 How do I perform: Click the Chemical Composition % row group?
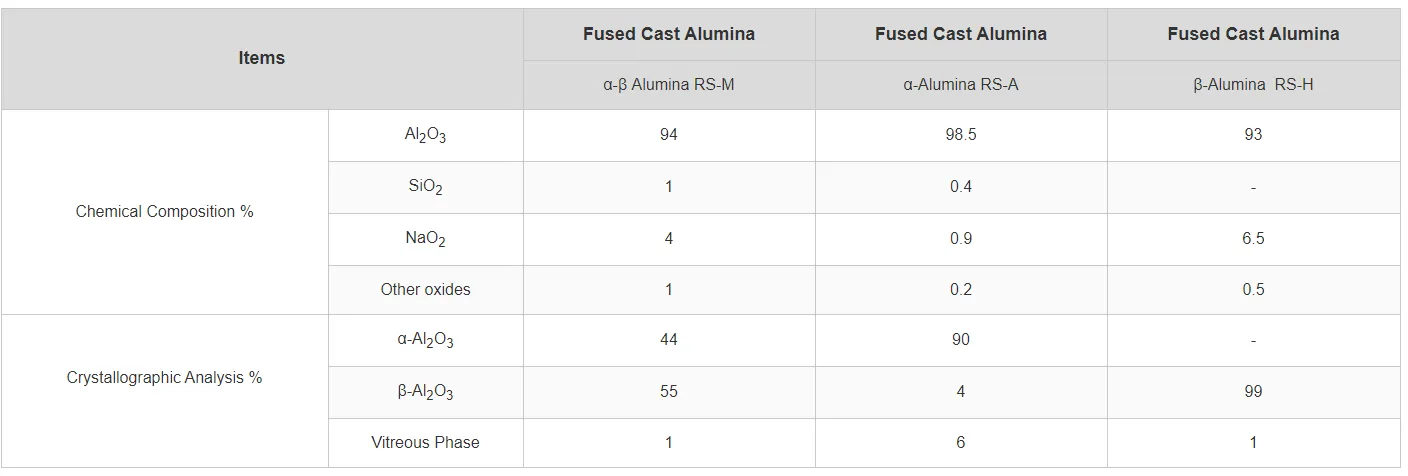coord(165,212)
